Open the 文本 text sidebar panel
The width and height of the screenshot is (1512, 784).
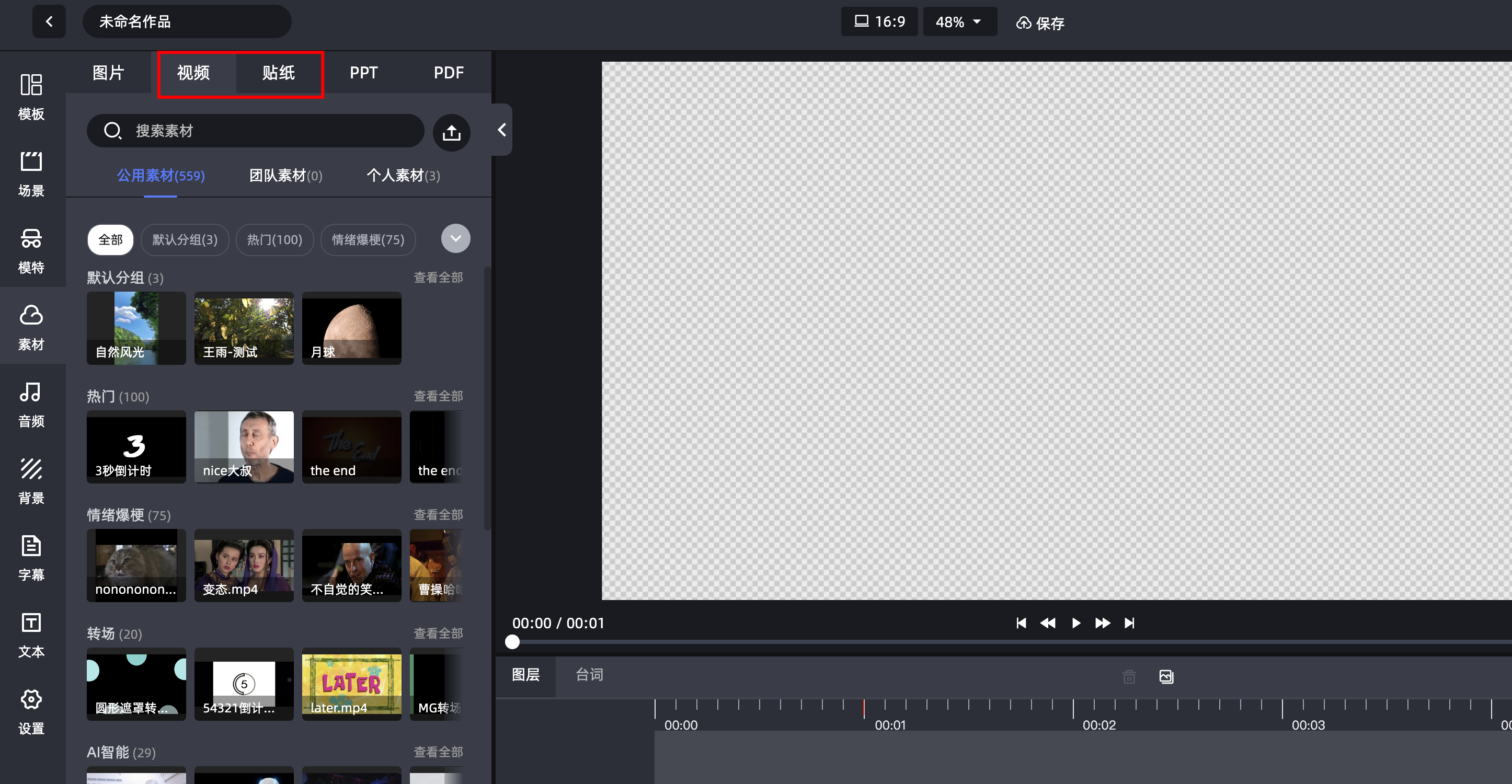(x=31, y=635)
